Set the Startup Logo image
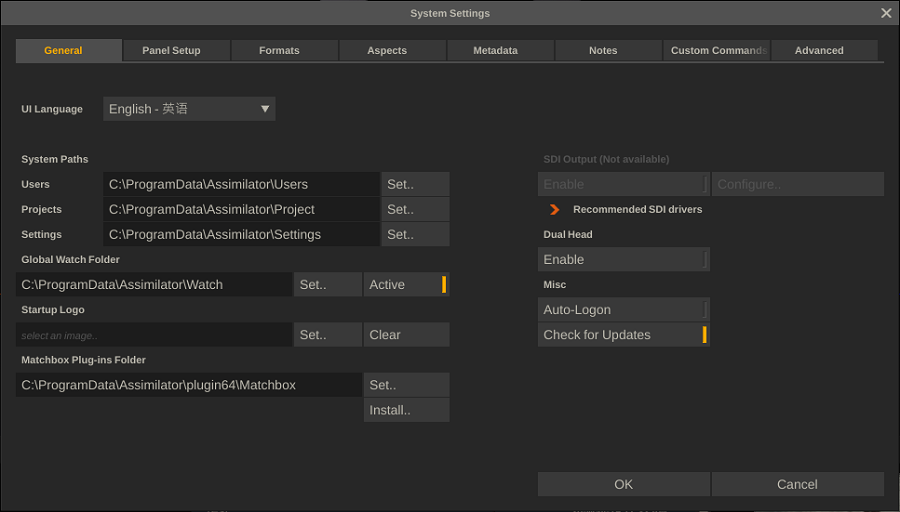The image size is (900, 512). click(328, 335)
